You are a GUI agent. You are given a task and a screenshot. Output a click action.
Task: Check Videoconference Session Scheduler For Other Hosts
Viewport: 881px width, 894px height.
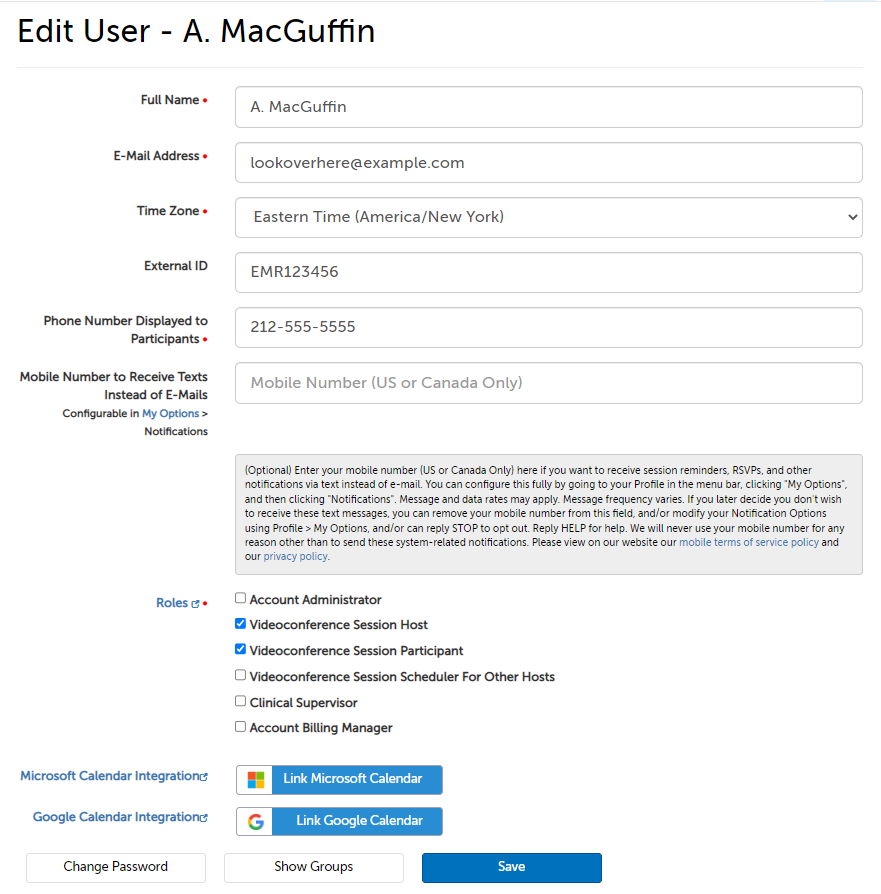[239, 674]
